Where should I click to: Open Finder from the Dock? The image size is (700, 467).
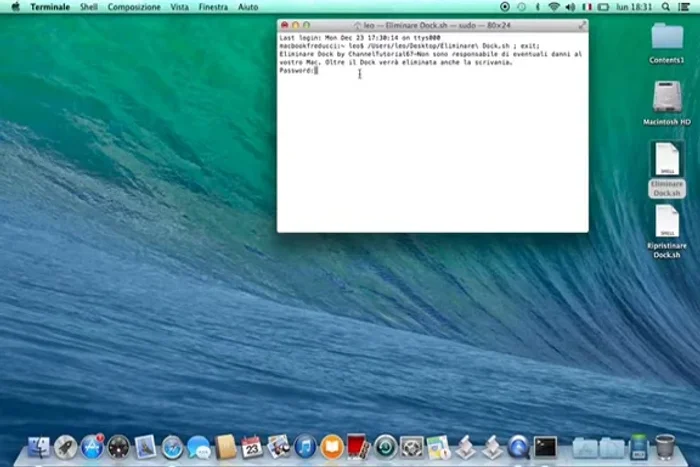tap(40, 446)
